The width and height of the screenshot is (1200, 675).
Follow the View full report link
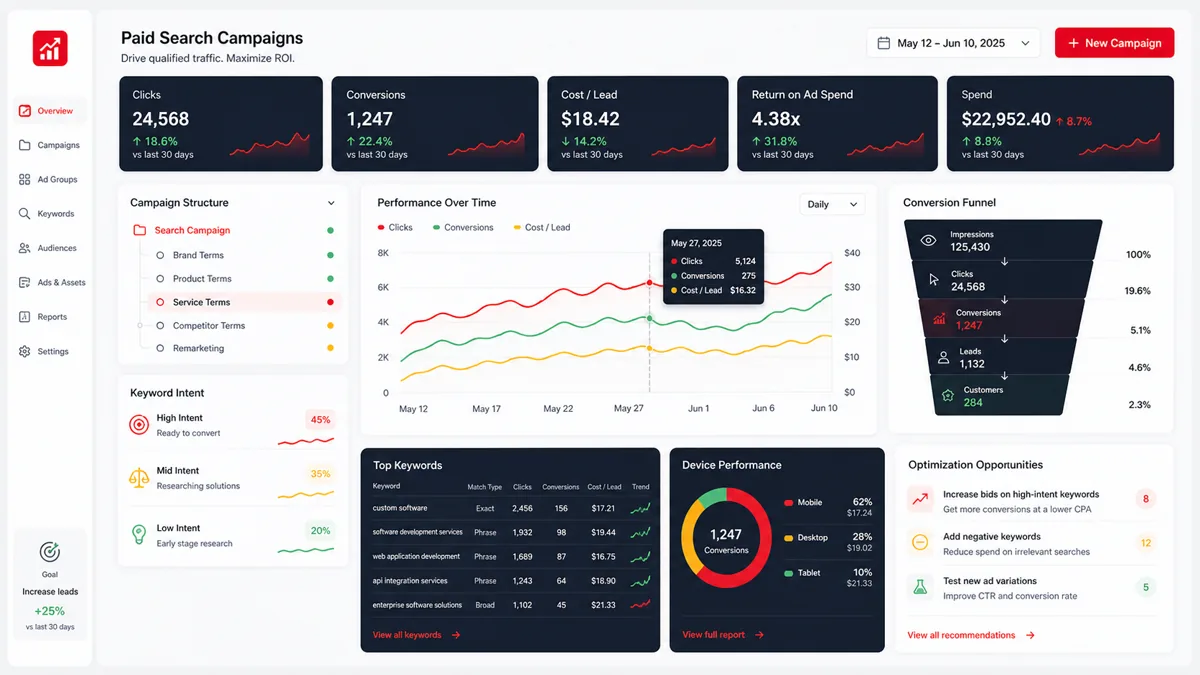(x=723, y=635)
